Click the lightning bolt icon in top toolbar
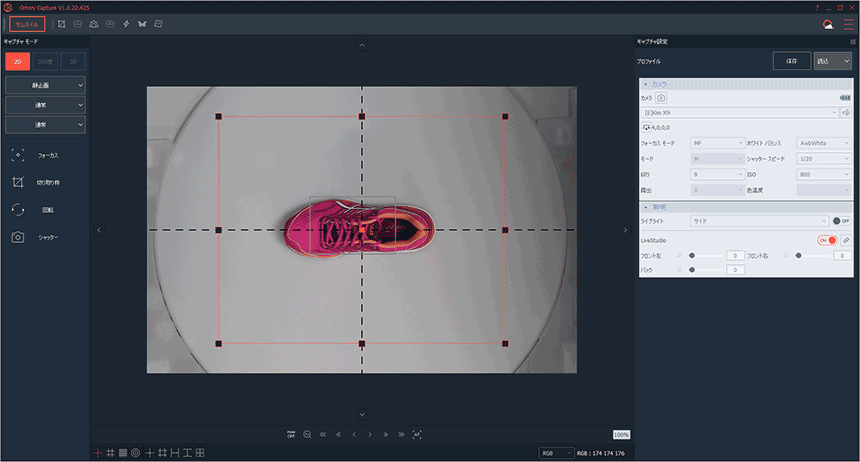This screenshot has height=462, width=860. pos(126,23)
